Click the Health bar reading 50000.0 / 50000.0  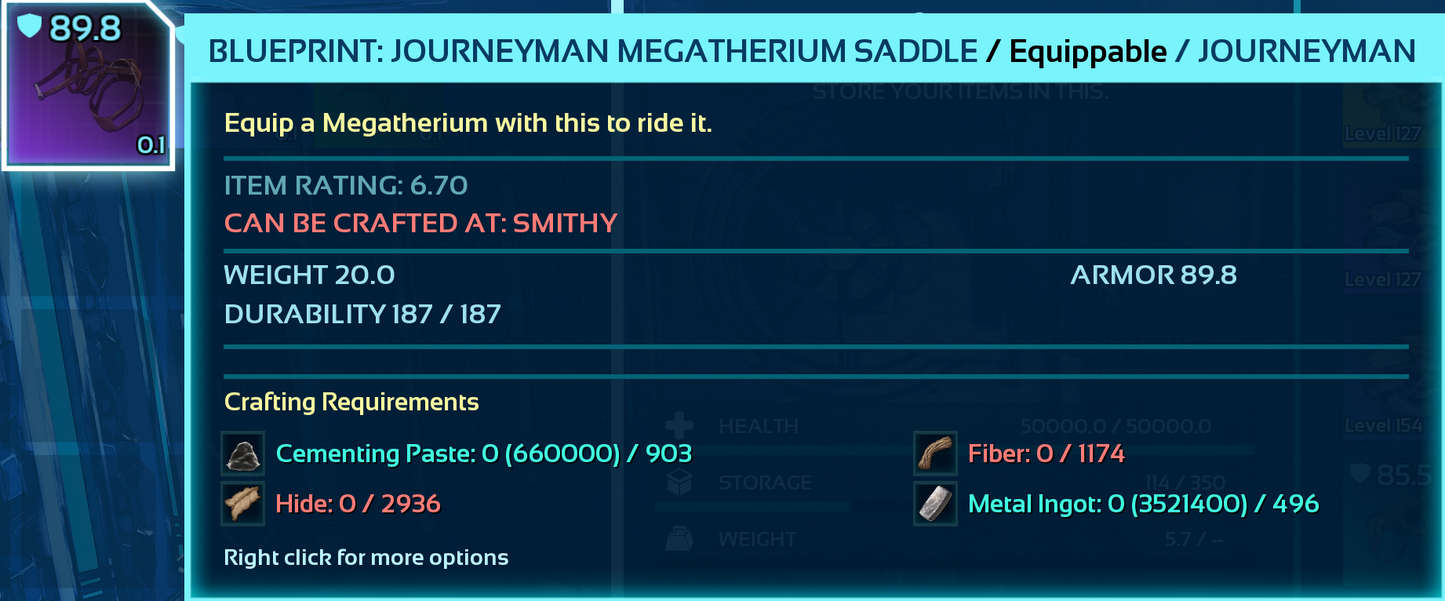(1115, 427)
